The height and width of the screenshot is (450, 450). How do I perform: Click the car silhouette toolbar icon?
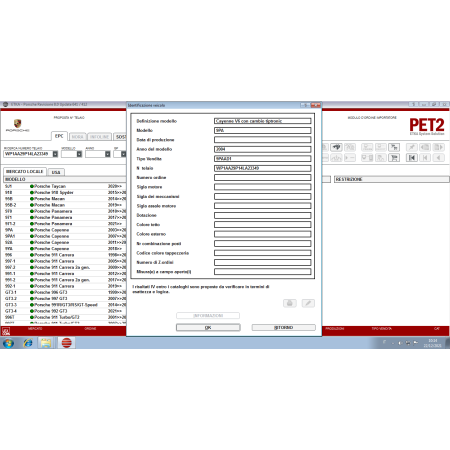point(336,147)
